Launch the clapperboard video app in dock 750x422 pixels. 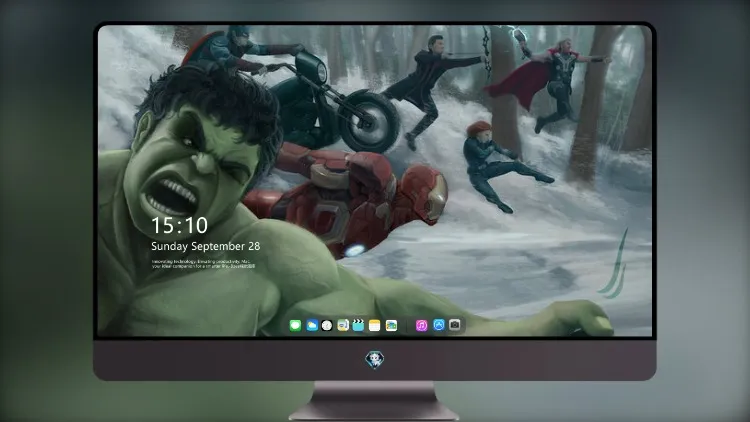tap(358, 326)
